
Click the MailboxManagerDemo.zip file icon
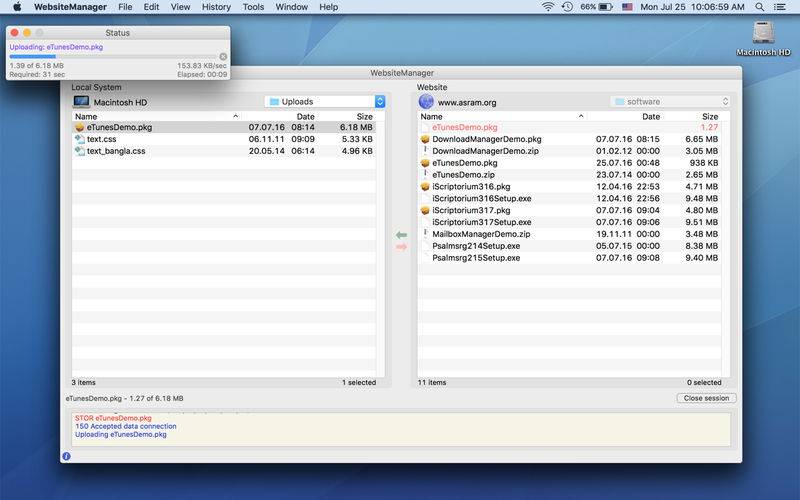(425, 234)
